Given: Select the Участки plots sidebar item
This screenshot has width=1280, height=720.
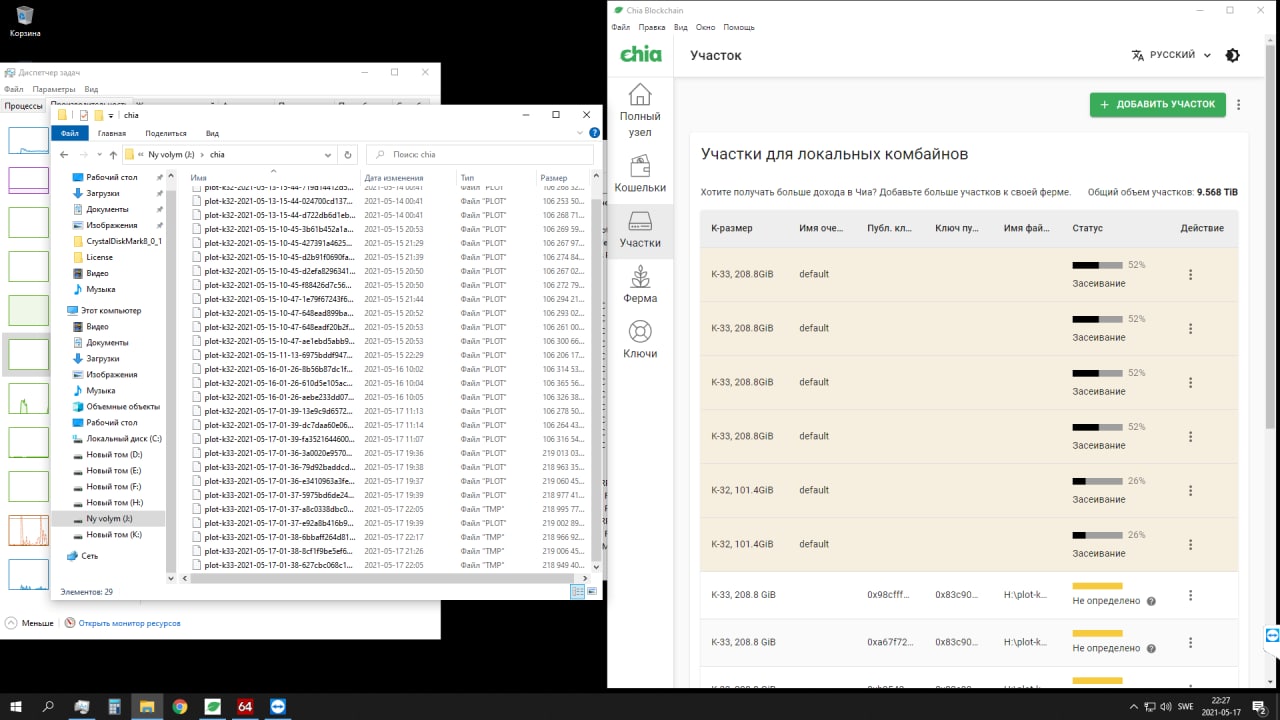Looking at the screenshot, I should coord(640,229).
